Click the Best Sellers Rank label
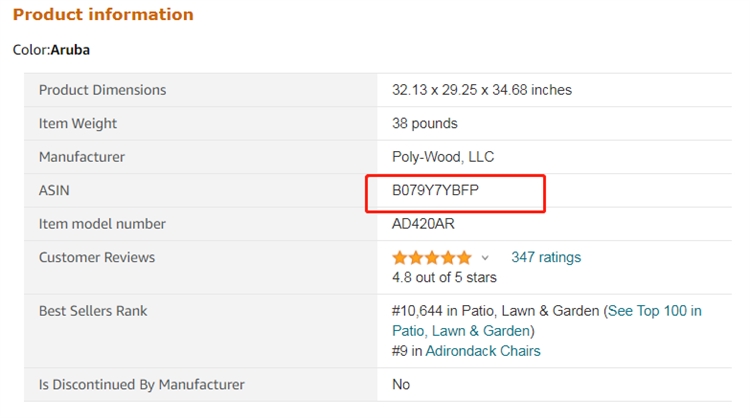This screenshot has width=750, height=418. click(93, 311)
